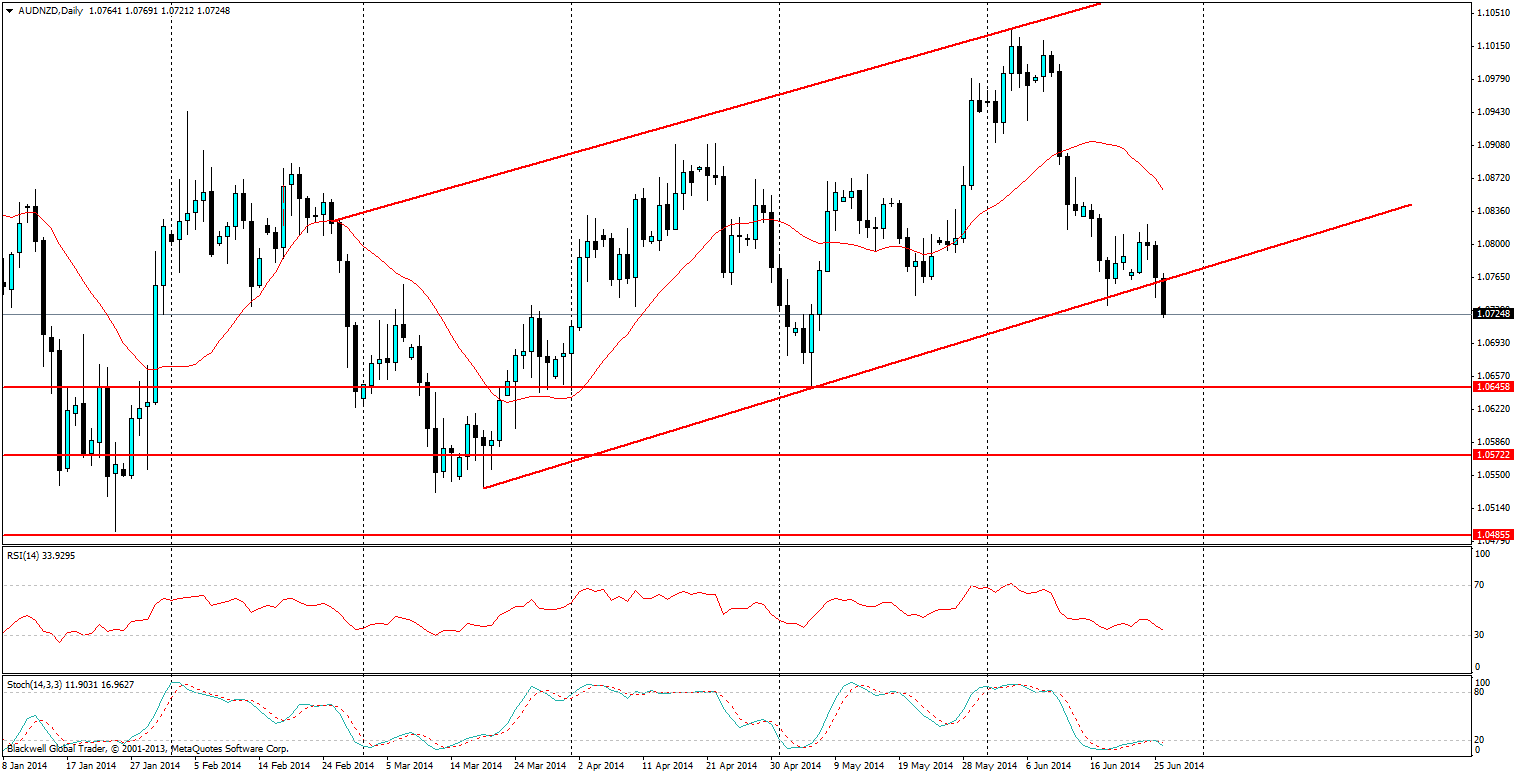This screenshot has width=1514, height=774.
Task: Select the red support level tag 1.04855
Action: coord(1493,535)
